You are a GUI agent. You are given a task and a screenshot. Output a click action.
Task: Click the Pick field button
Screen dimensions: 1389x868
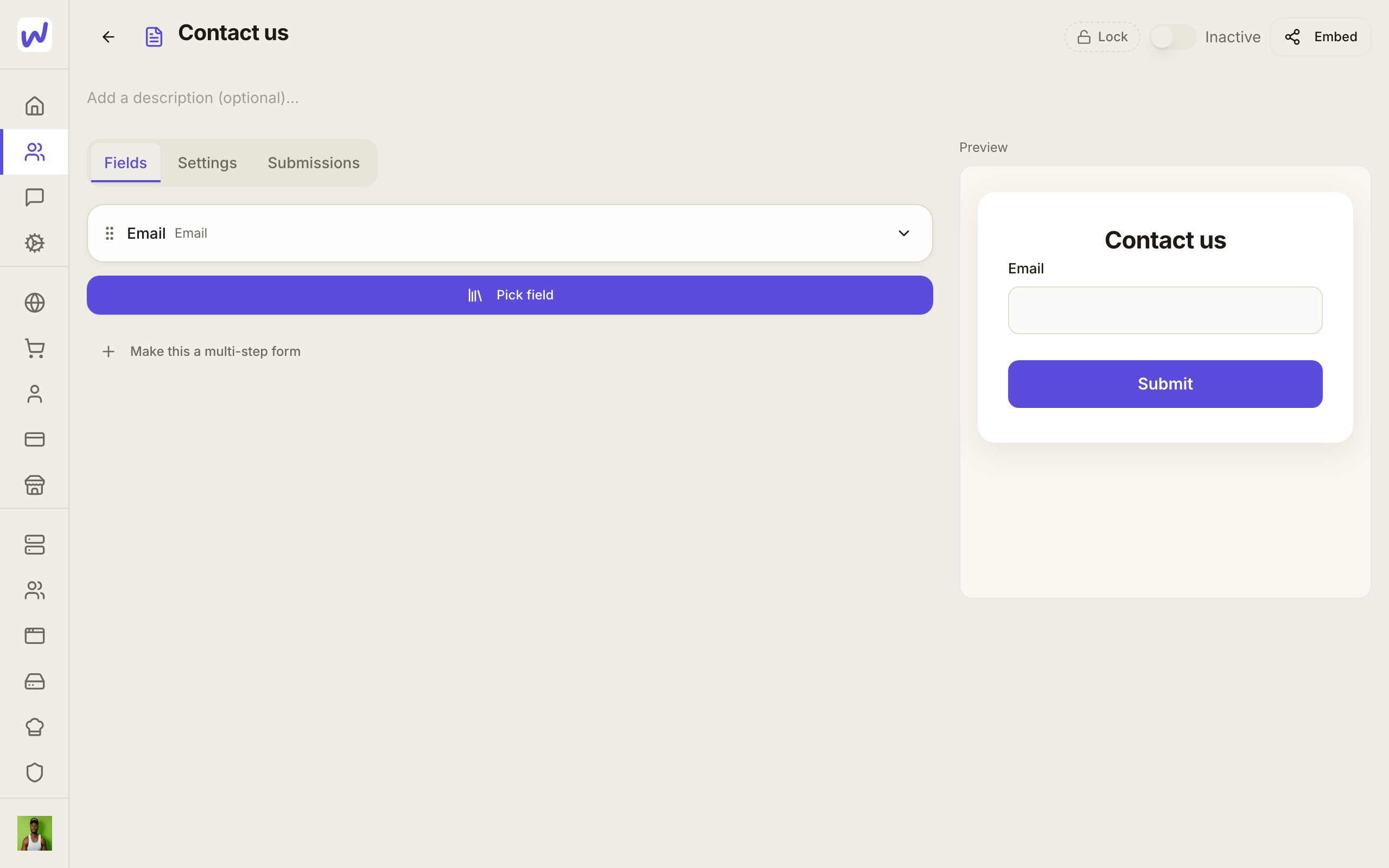509,295
